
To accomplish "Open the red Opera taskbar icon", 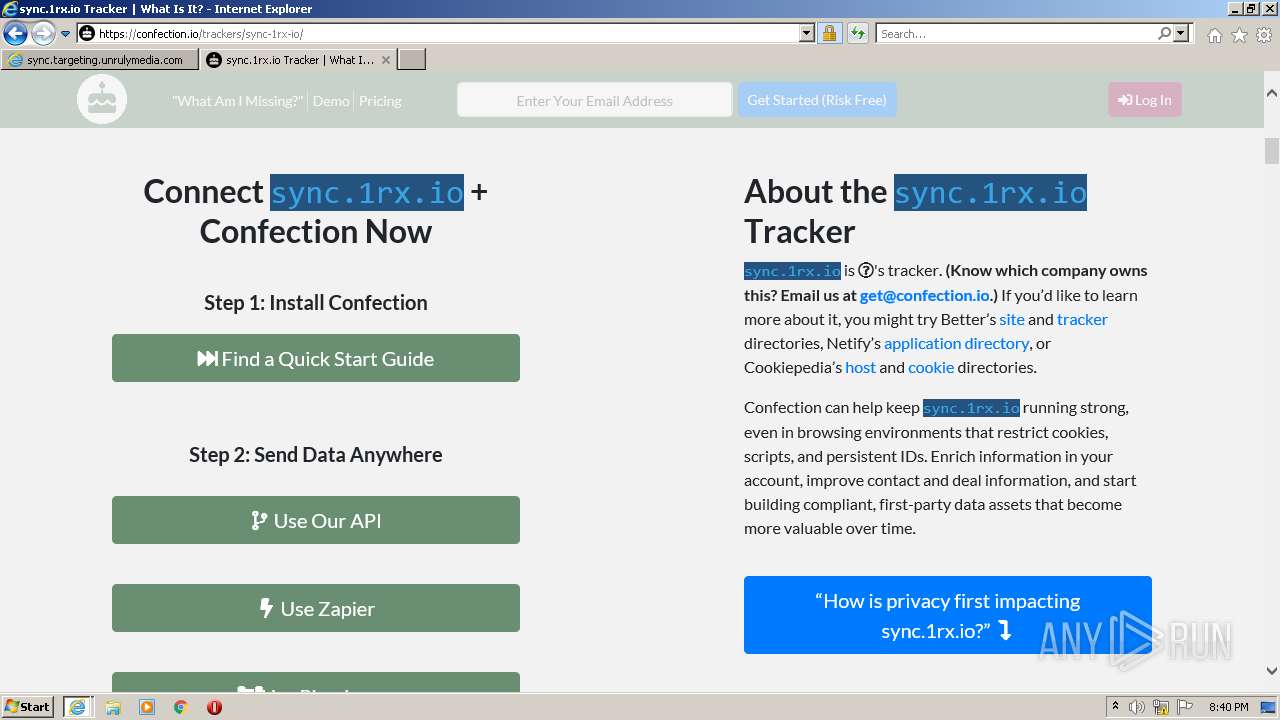I will point(214,707).
